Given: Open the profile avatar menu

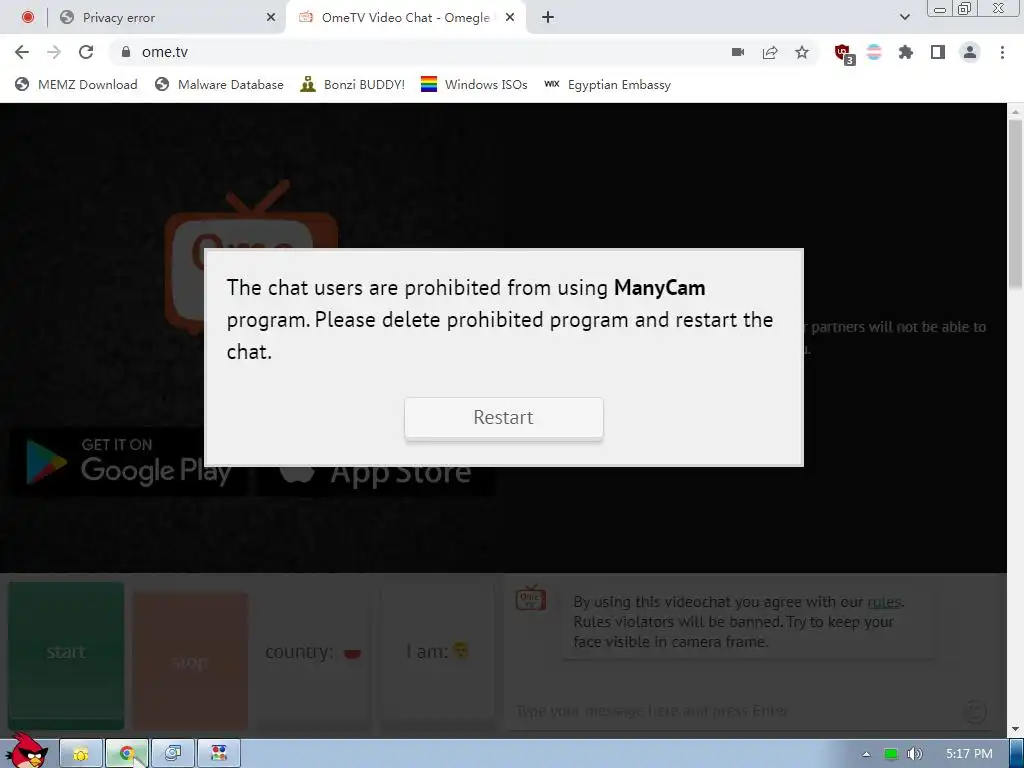Looking at the screenshot, I should (x=970, y=52).
